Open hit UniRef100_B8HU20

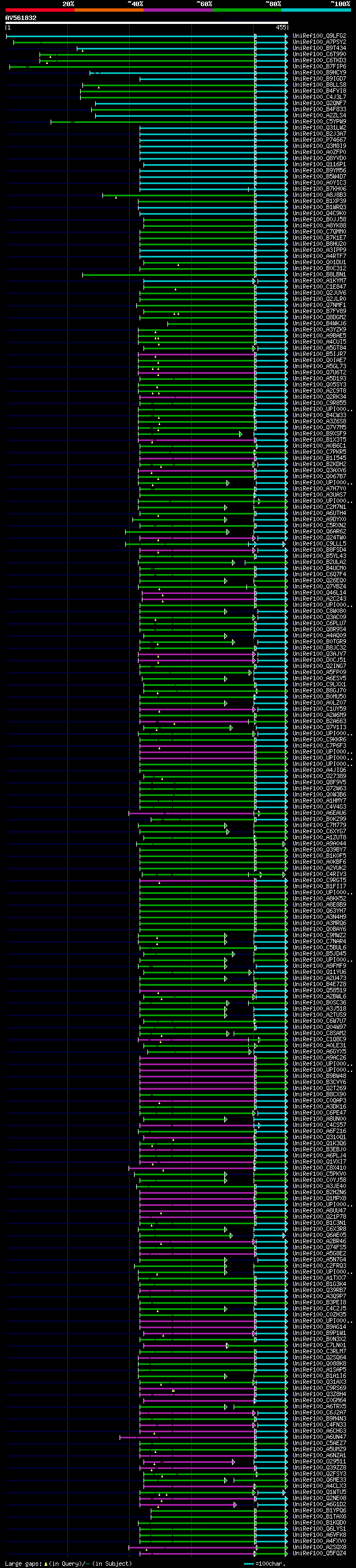(319, 244)
